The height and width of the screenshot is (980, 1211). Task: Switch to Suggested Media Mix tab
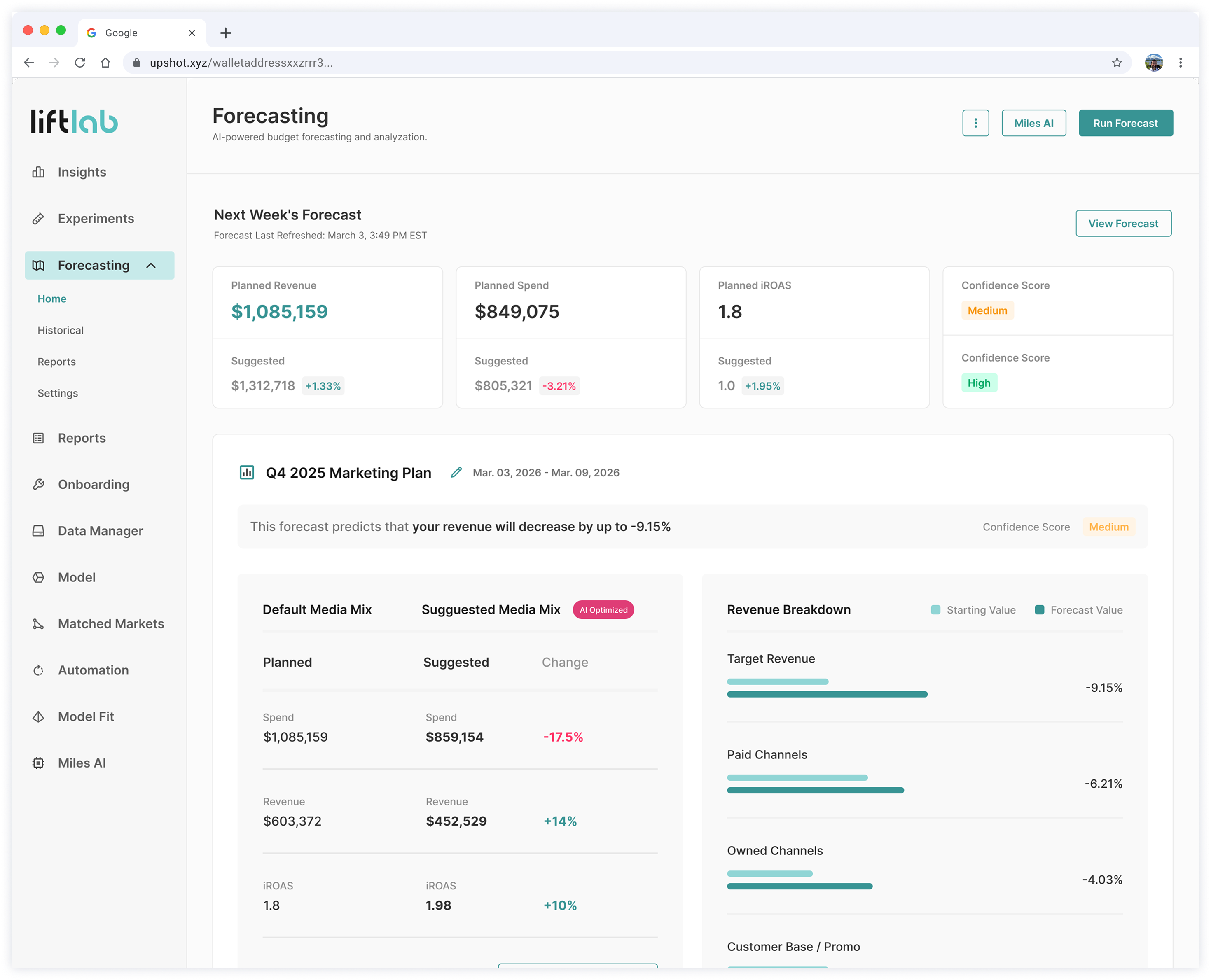coord(491,610)
